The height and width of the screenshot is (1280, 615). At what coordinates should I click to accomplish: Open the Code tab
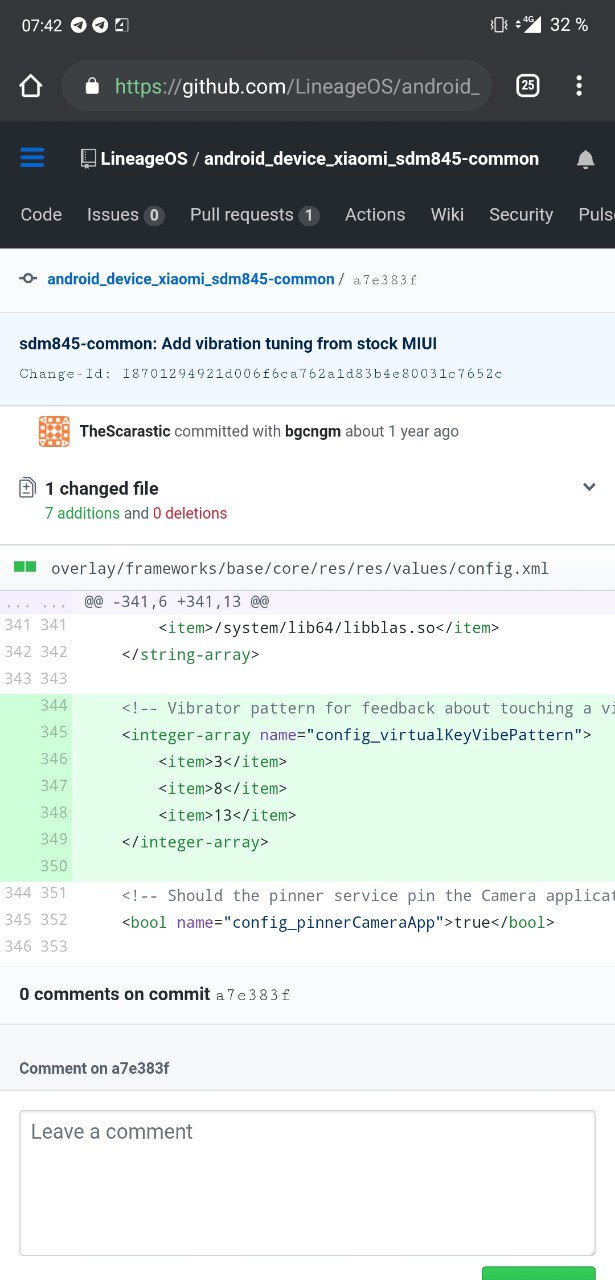[x=41, y=214]
